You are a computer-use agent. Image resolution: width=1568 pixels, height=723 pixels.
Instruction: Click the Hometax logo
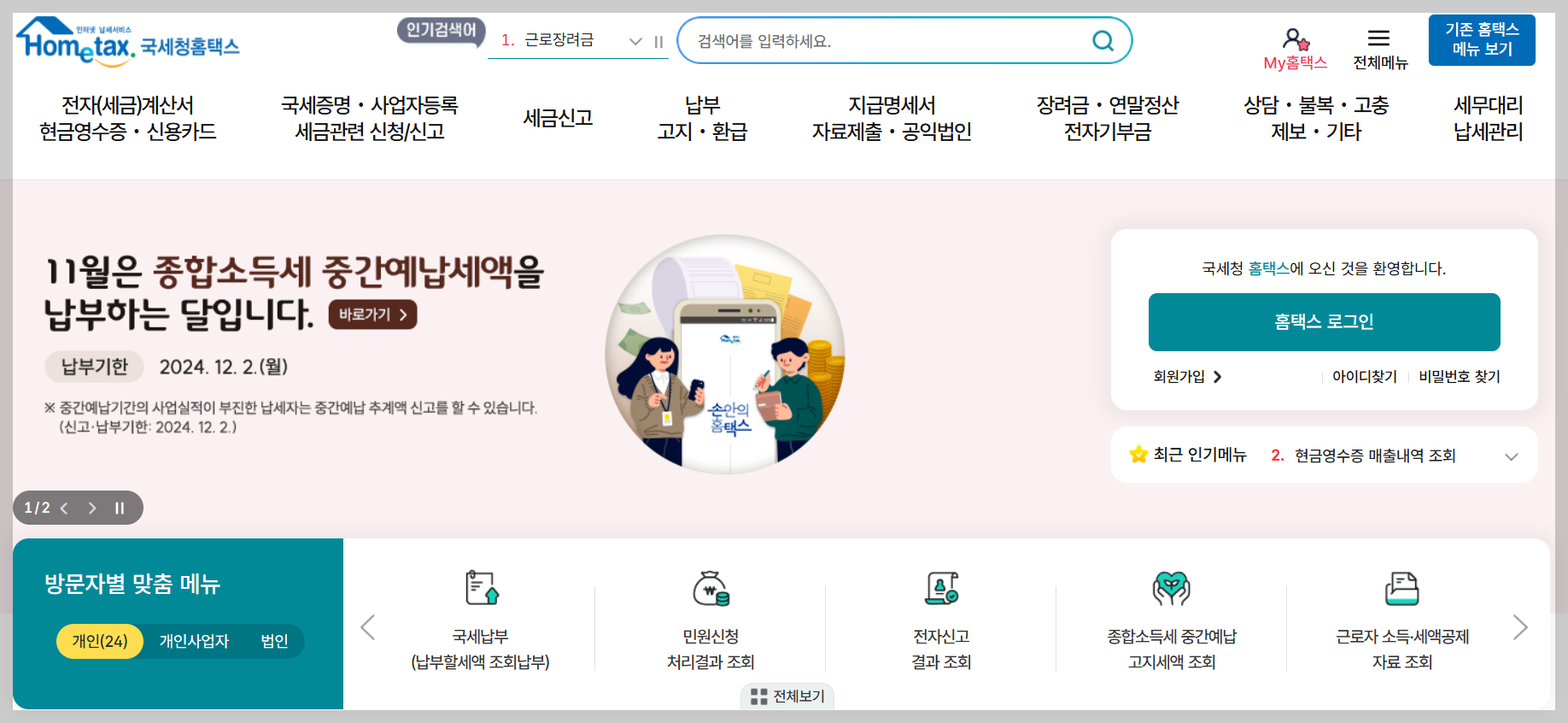click(x=128, y=41)
